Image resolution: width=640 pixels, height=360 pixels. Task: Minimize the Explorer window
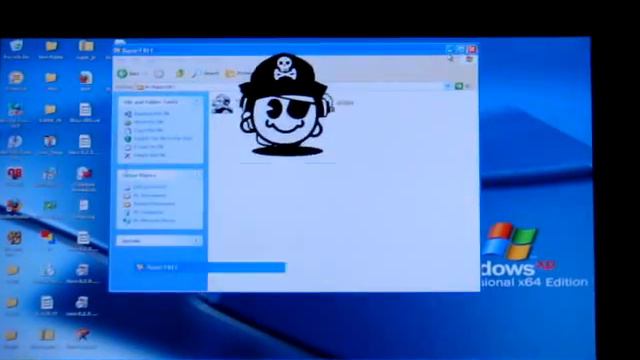pos(451,49)
